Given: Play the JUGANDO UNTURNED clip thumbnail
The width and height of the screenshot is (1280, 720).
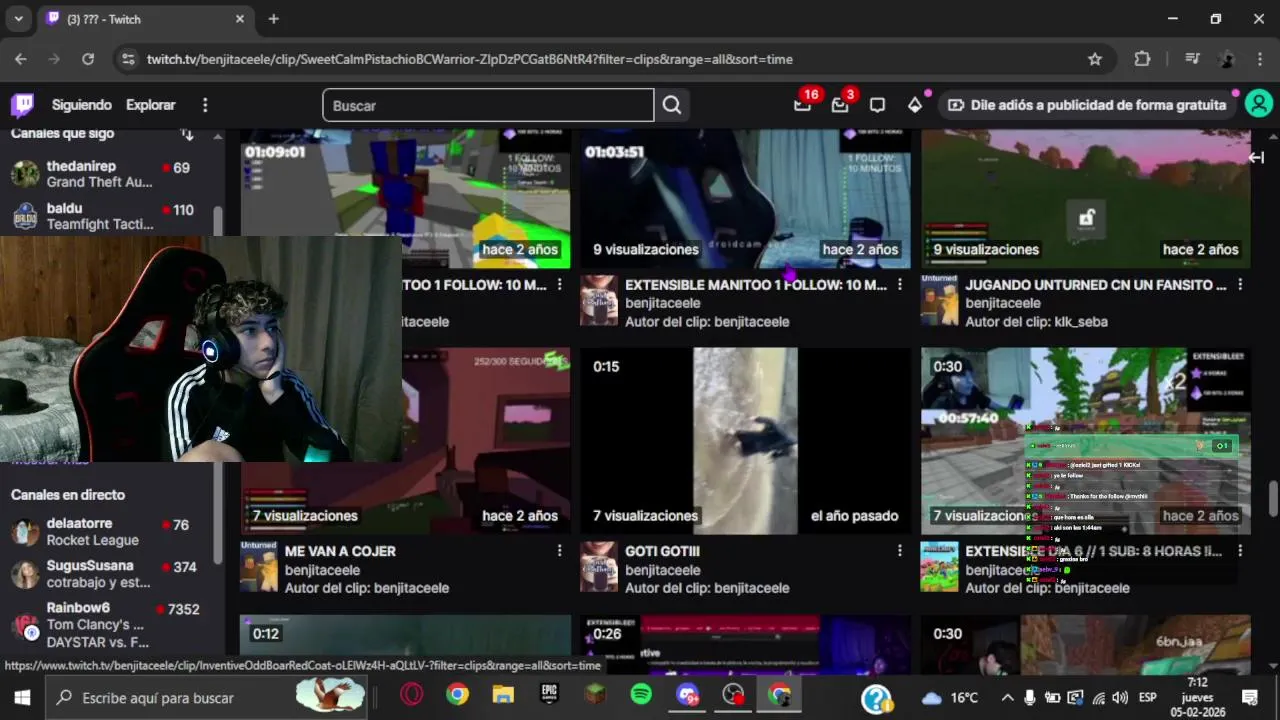Looking at the screenshot, I should pos(1086,198).
